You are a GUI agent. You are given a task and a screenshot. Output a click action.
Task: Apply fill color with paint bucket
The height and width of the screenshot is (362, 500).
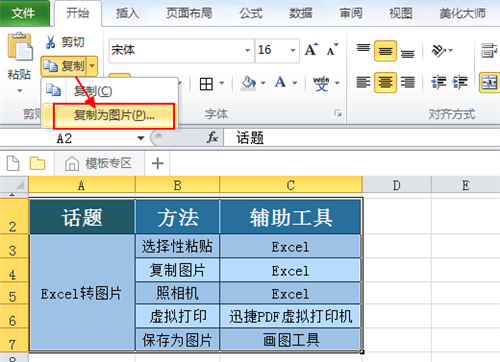tap(249, 83)
